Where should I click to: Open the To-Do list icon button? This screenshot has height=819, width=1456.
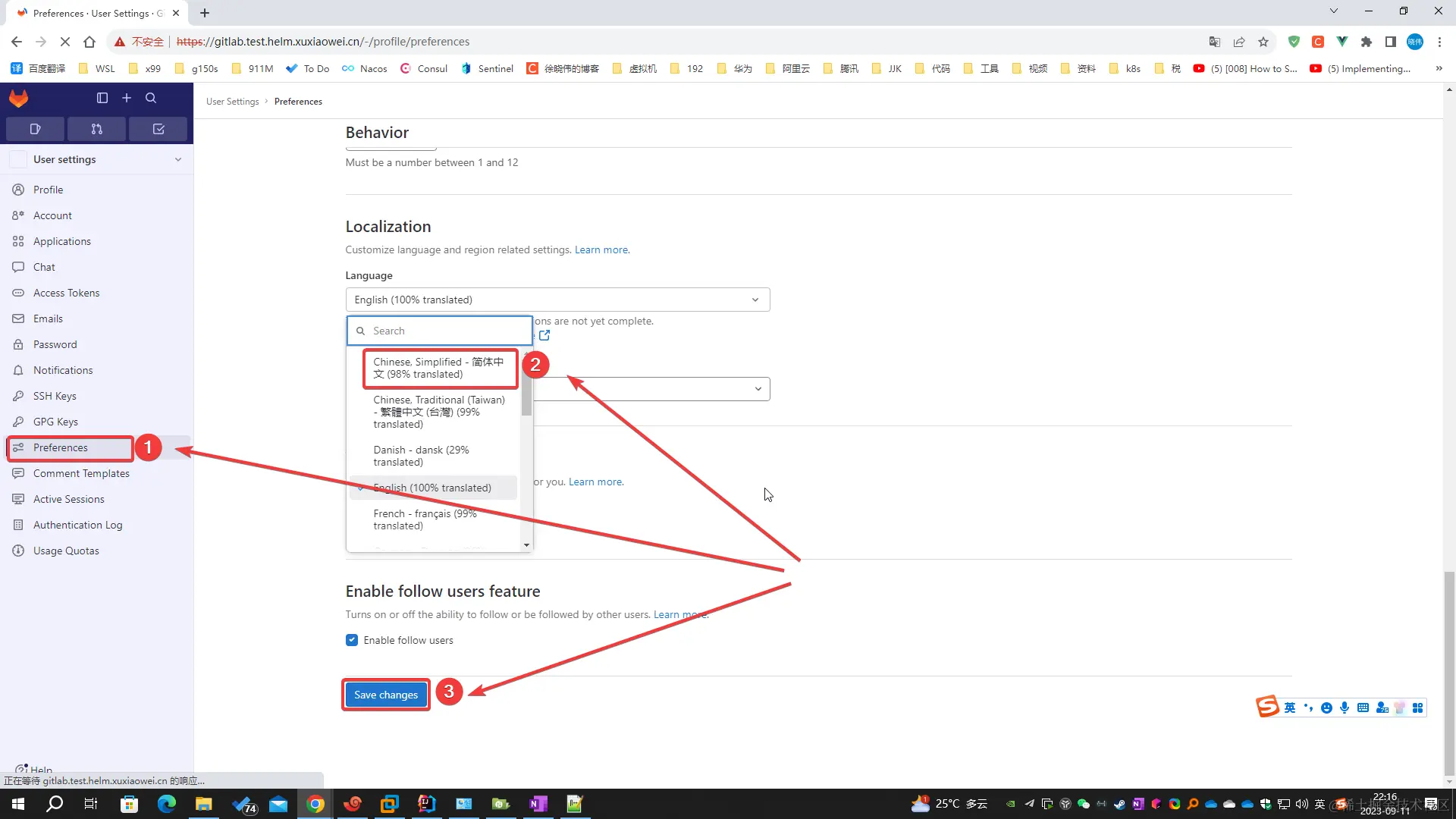158,129
